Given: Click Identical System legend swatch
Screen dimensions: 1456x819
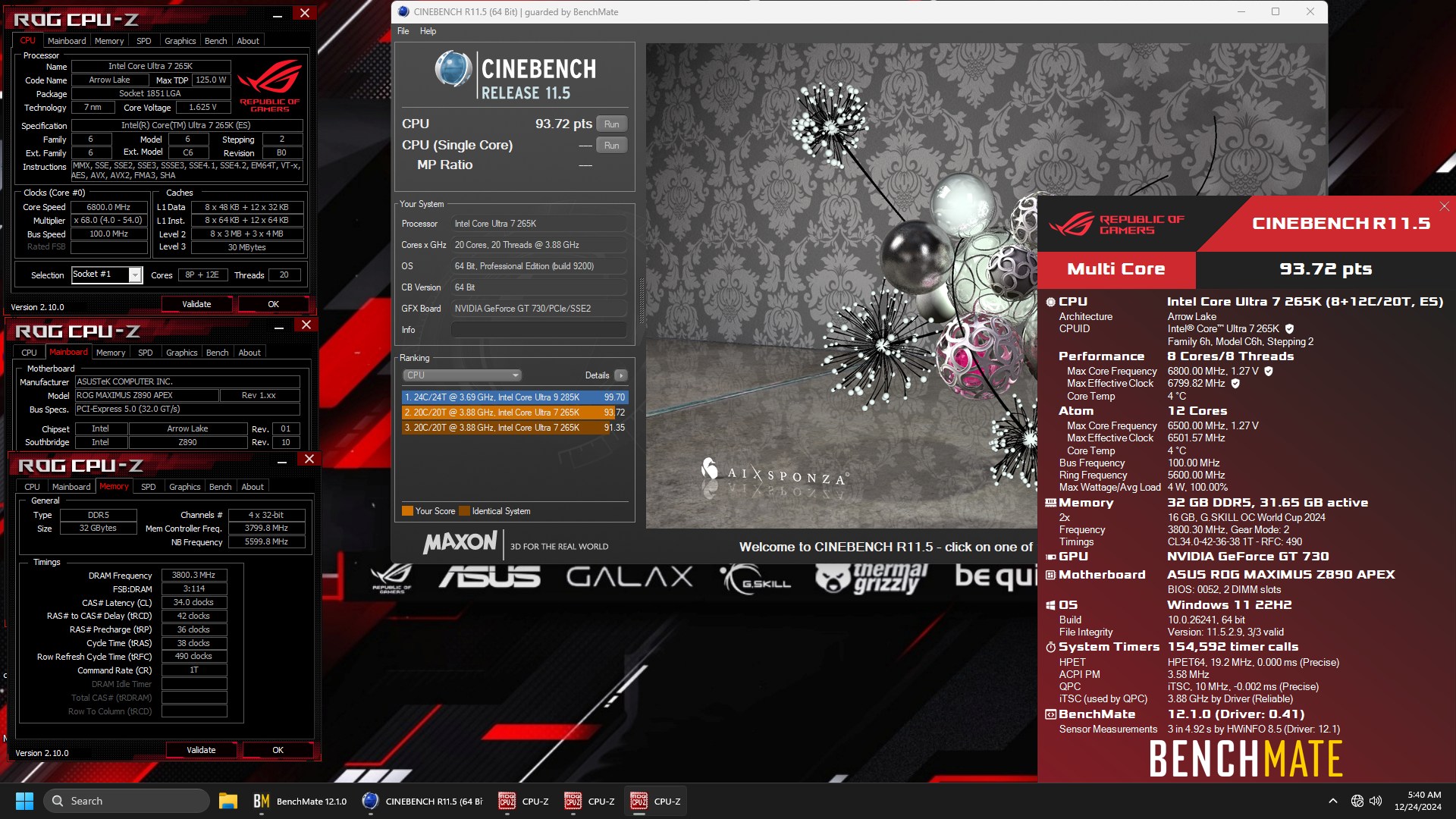Looking at the screenshot, I should 464,511.
